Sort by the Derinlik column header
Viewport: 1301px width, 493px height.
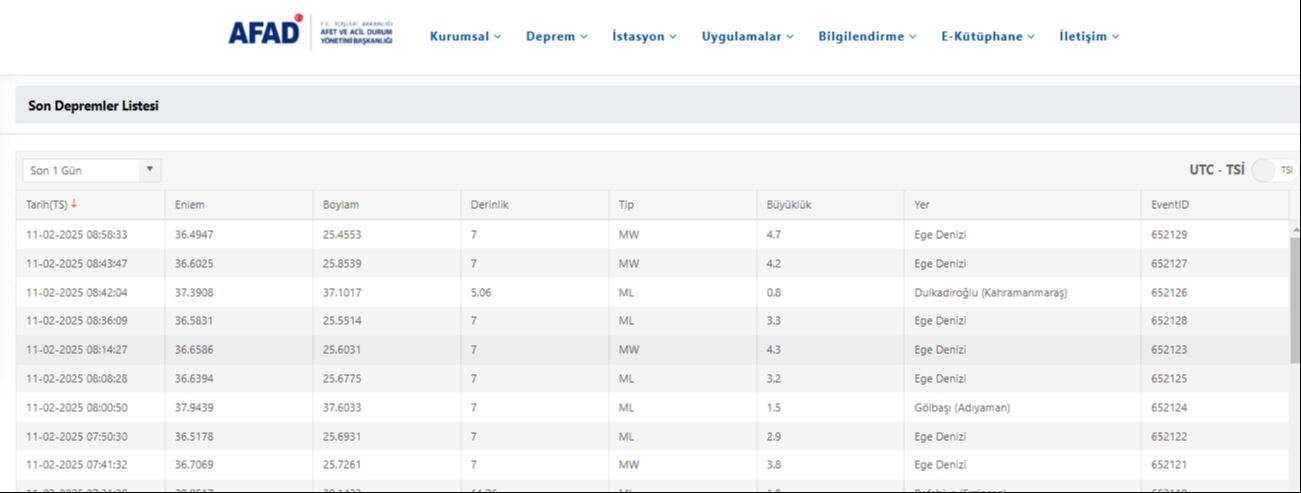(x=490, y=205)
